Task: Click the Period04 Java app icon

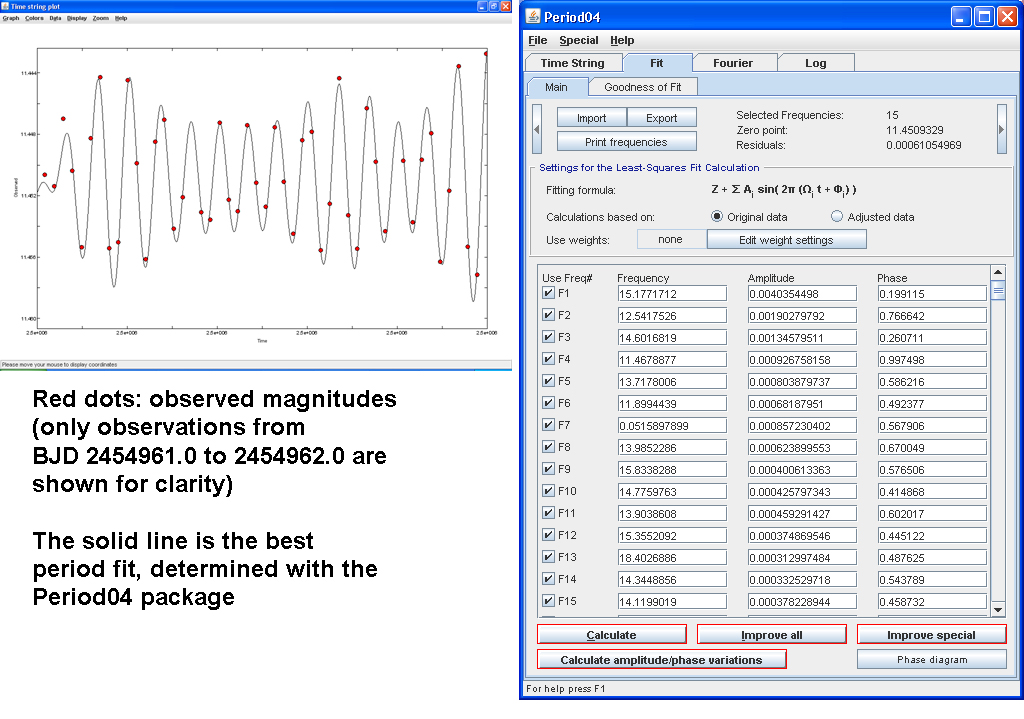Action: click(534, 16)
